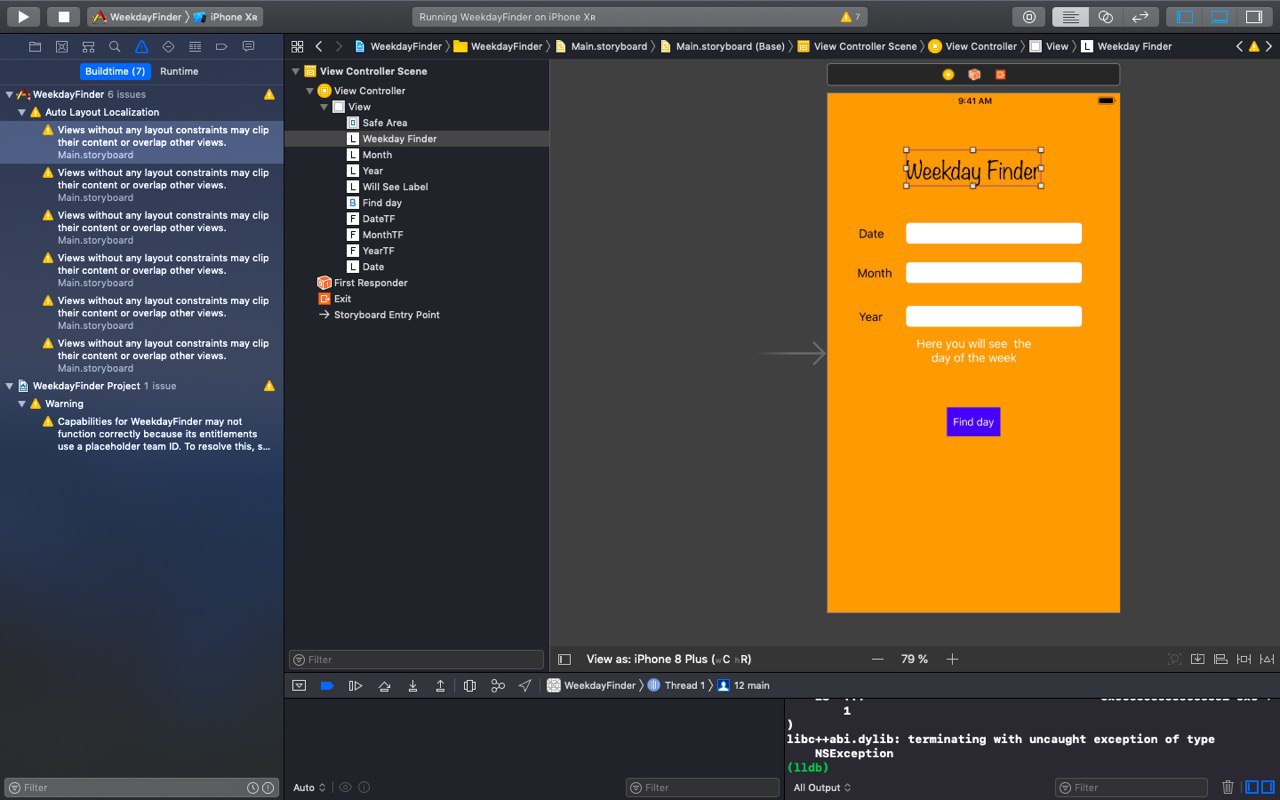
Task: Collapse Auto Layout Localization group
Action: pyautogui.click(x=22, y=112)
